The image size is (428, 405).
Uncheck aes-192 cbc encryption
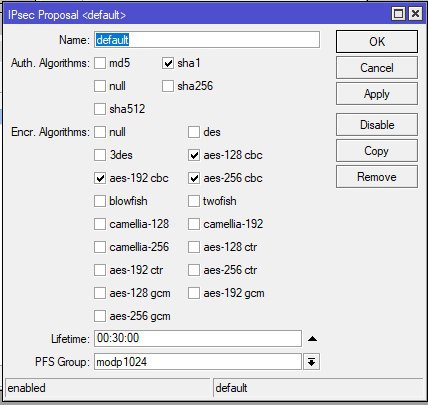(100, 178)
